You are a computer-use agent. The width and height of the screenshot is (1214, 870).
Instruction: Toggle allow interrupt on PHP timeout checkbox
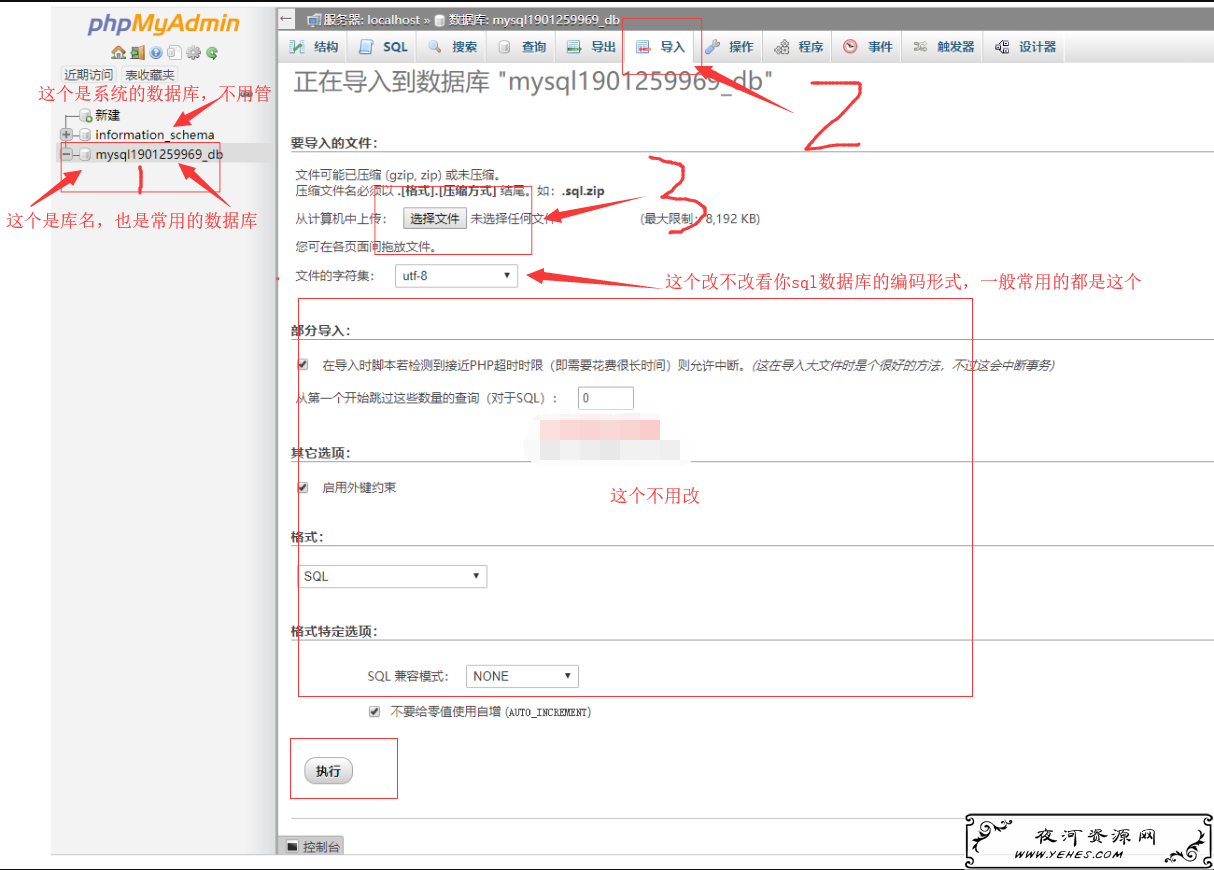tap(303, 365)
